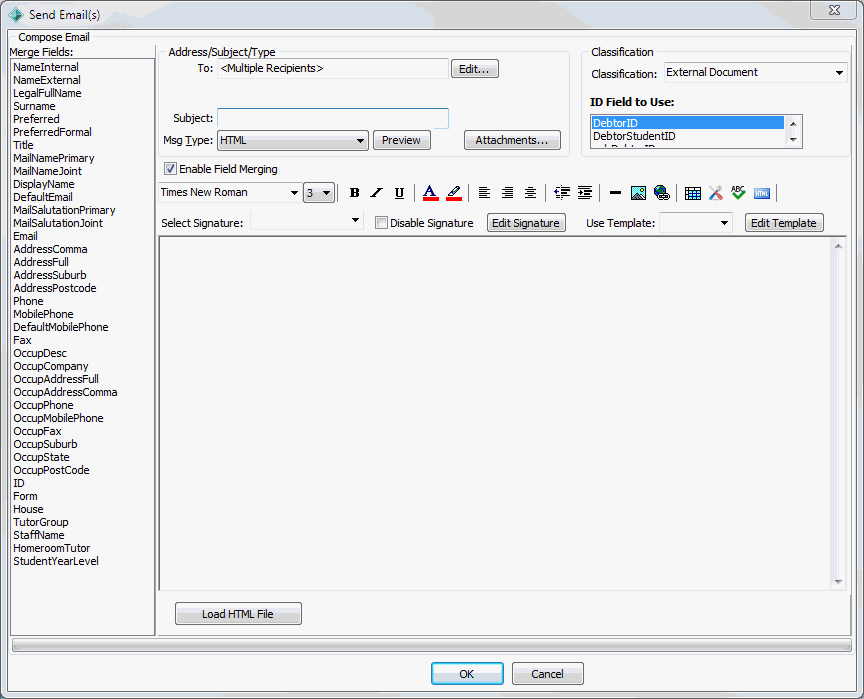
Task: Decrease paragraph indent
Action: tap(562, 193)
